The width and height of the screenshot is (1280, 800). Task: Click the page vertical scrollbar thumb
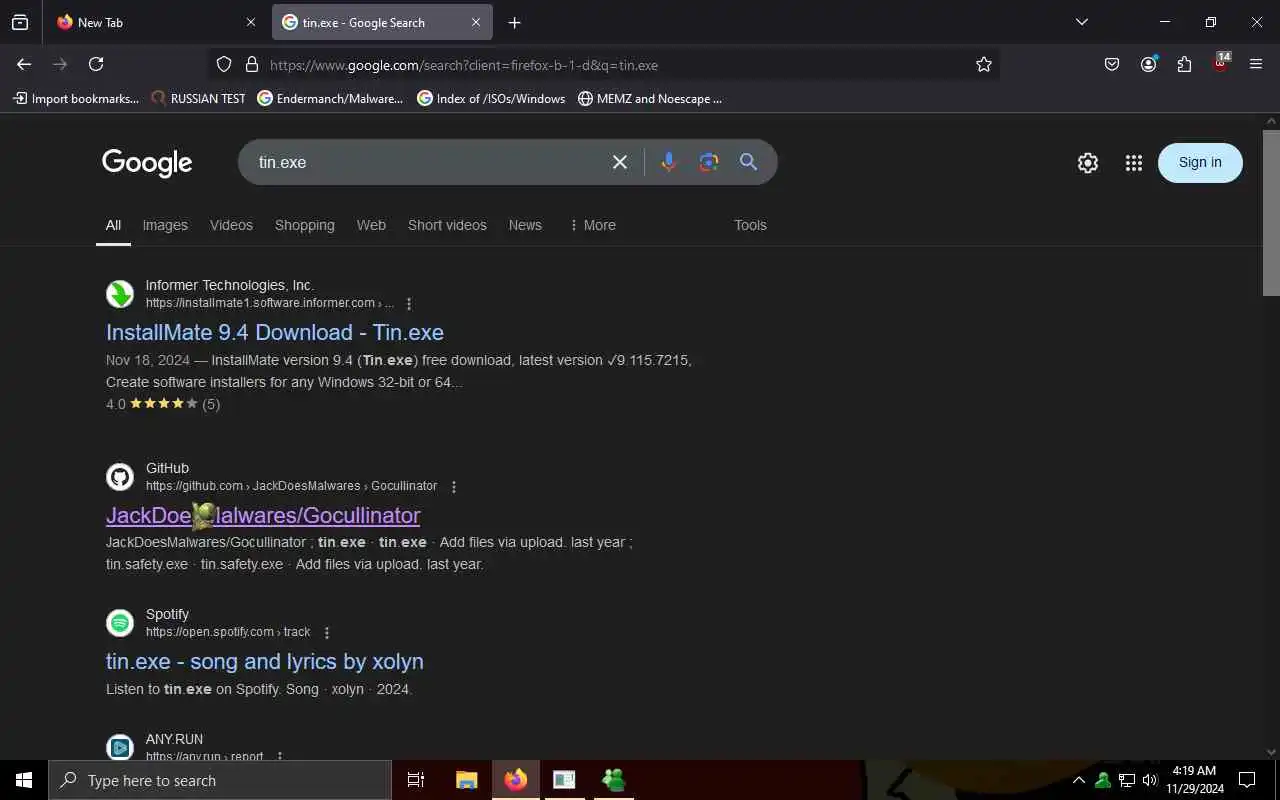[1271, 212]
